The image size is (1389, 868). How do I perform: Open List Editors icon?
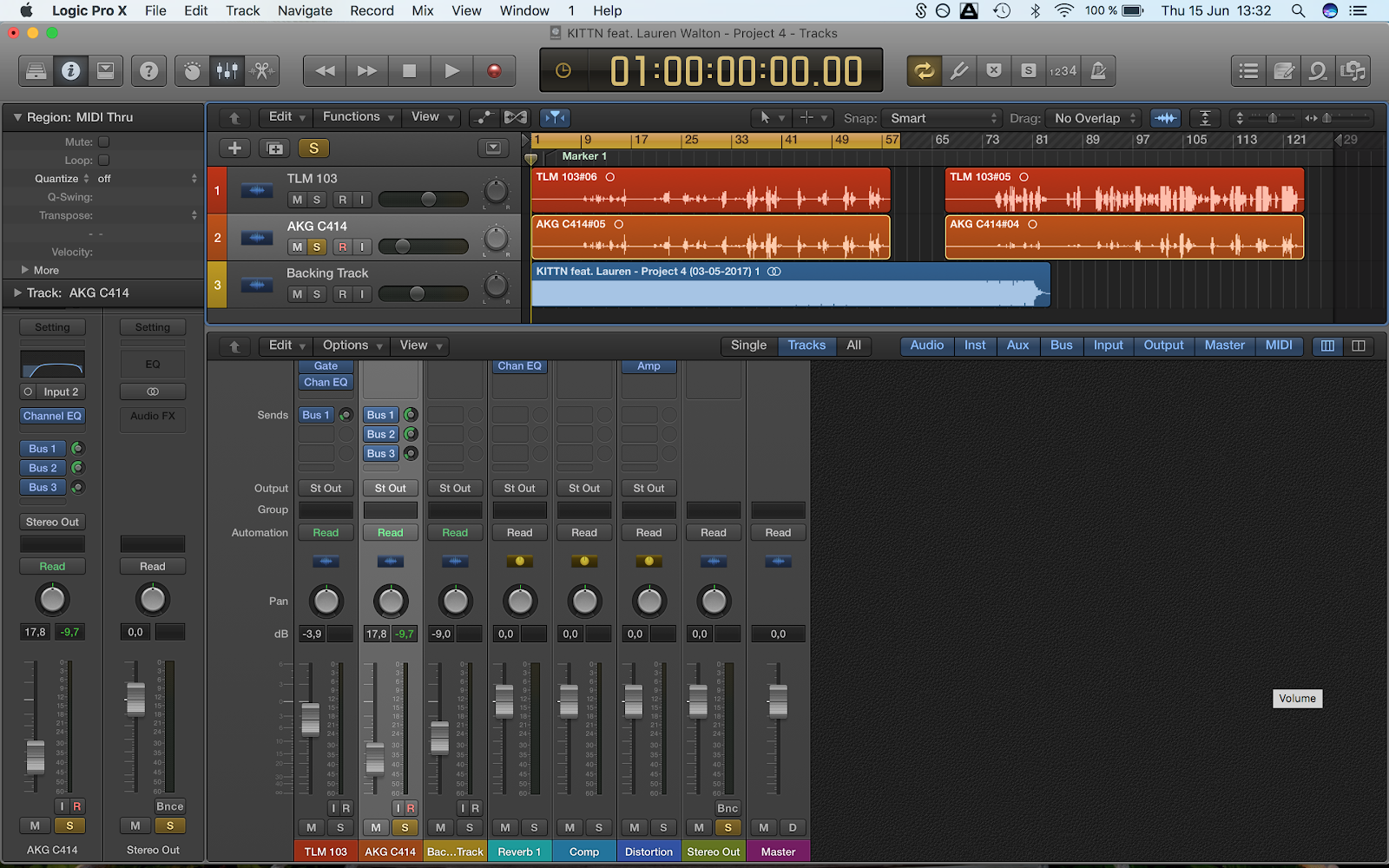tap(1249, 71)
